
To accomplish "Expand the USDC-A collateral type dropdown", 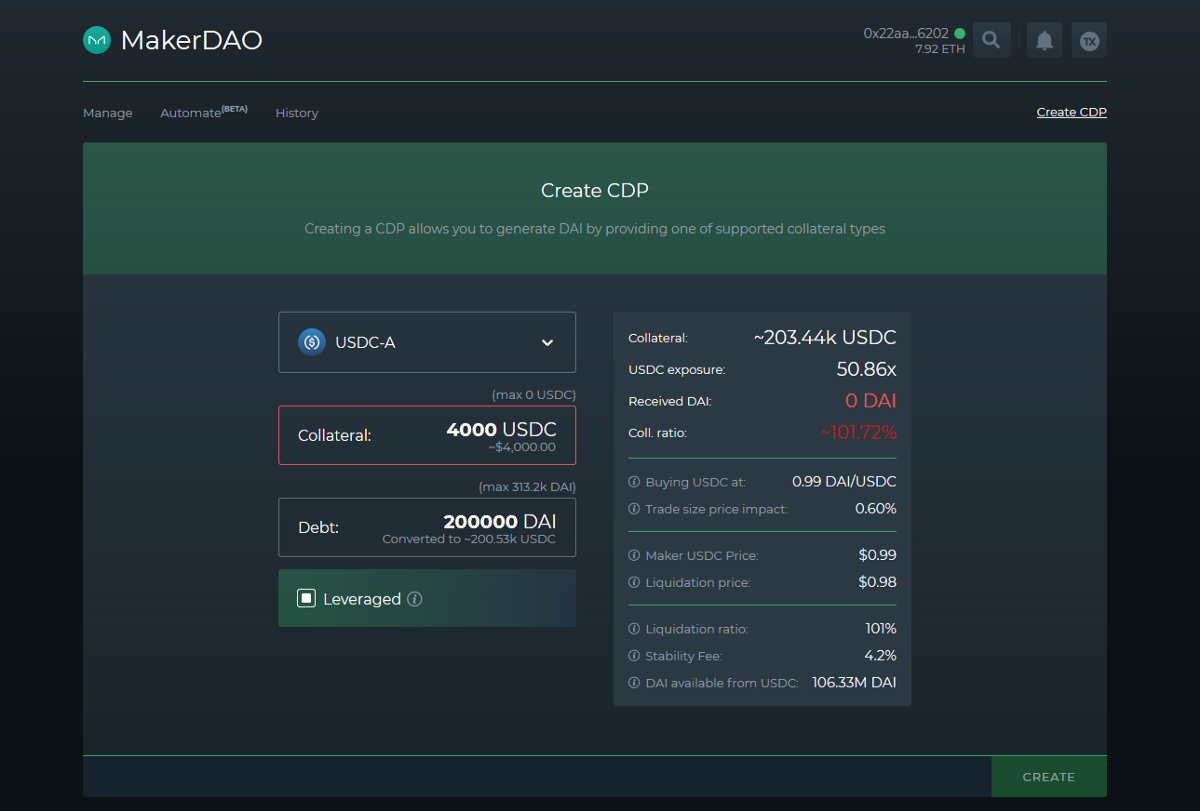I will (427, 342).
